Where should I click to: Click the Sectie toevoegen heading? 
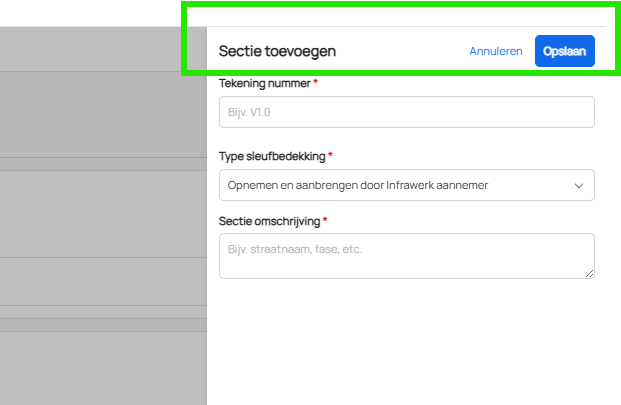(x=277, y=51)
